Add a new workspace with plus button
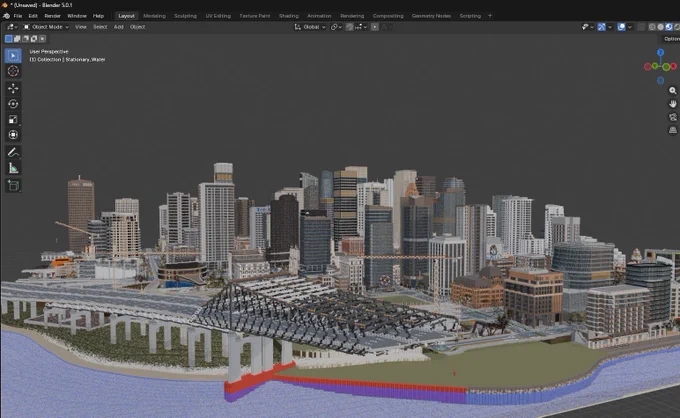The image size is (680, 418). tap(490, 16)
